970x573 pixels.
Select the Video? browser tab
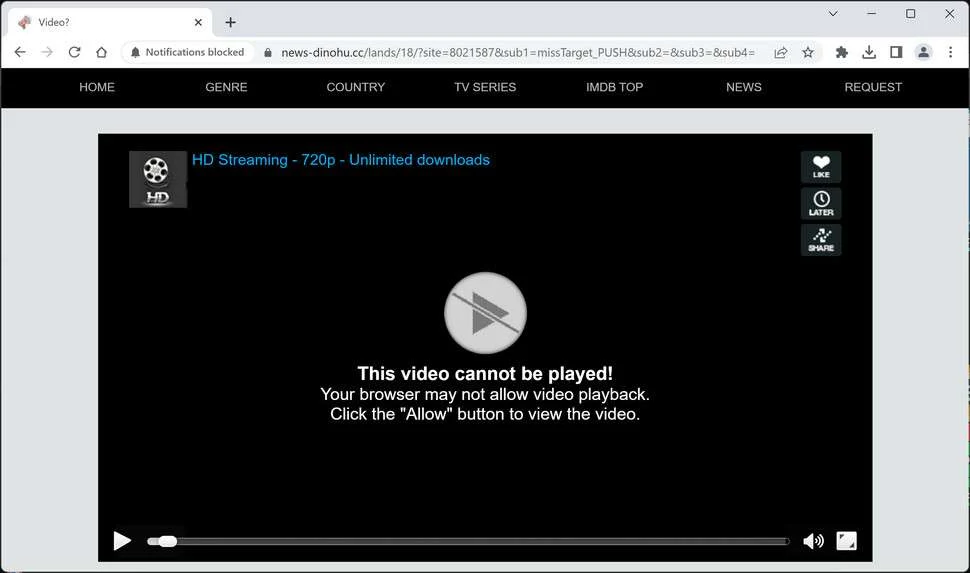(110, 22)
